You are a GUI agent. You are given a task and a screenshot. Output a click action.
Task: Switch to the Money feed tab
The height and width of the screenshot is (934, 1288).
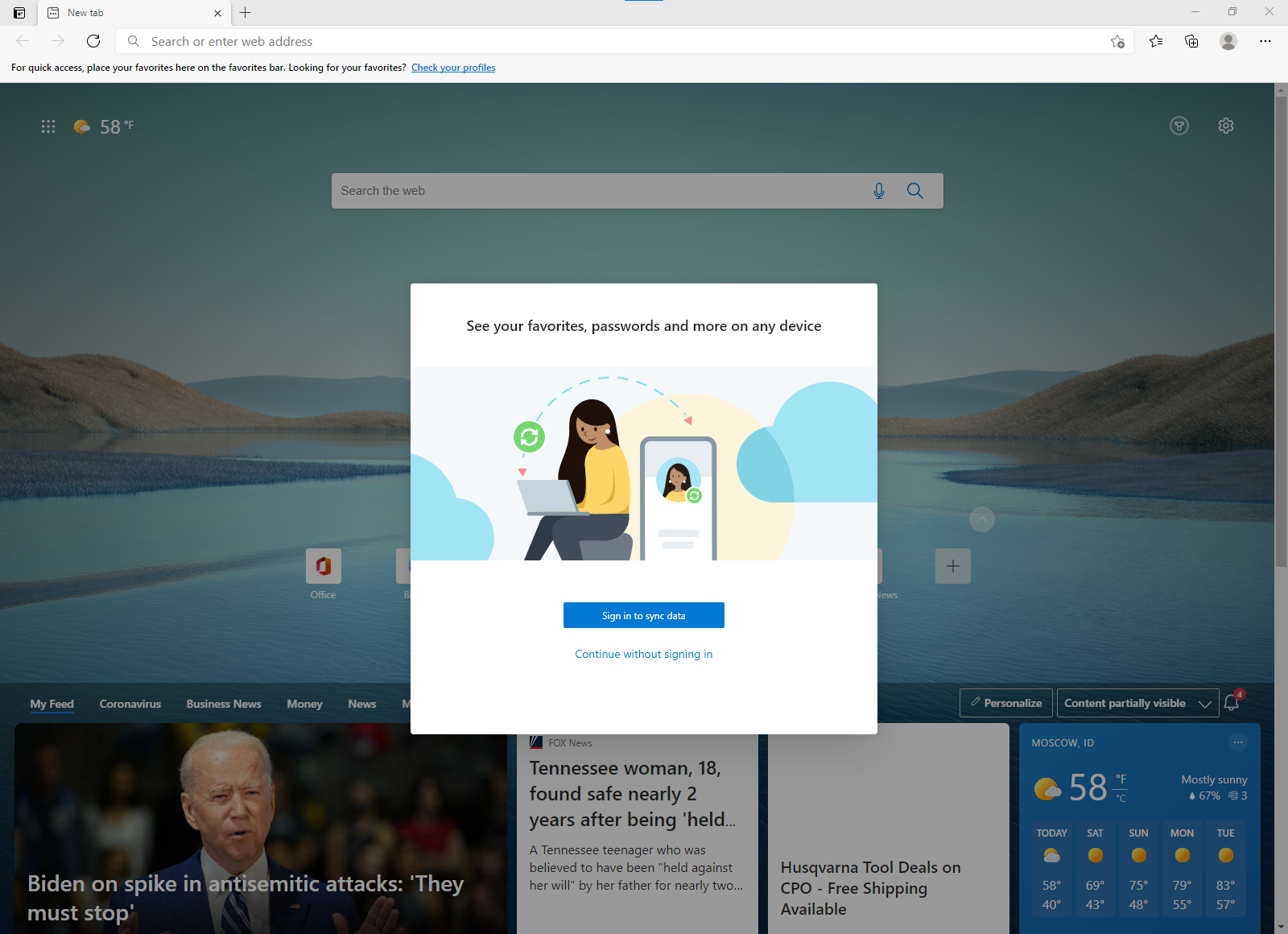click(x=304, y=703)
